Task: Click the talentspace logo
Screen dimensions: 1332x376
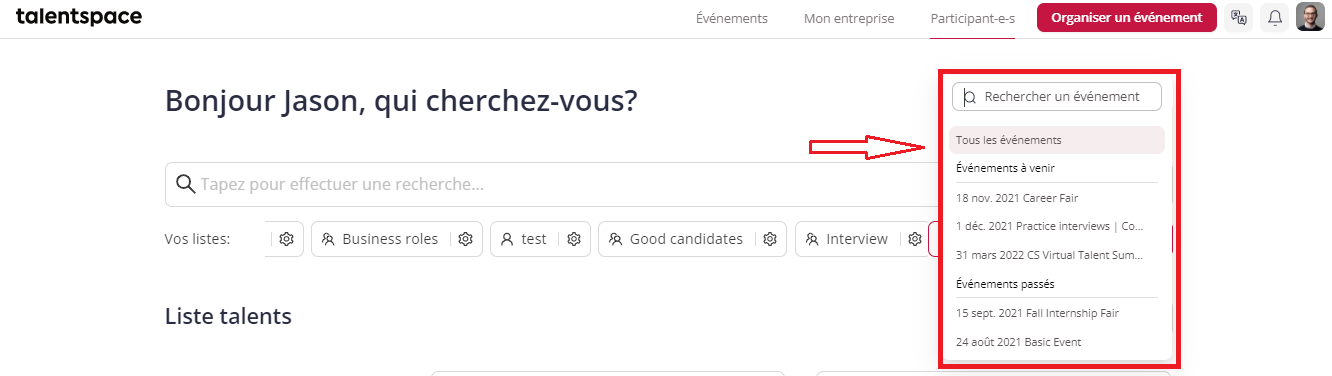Action: (x=79, y=16)
